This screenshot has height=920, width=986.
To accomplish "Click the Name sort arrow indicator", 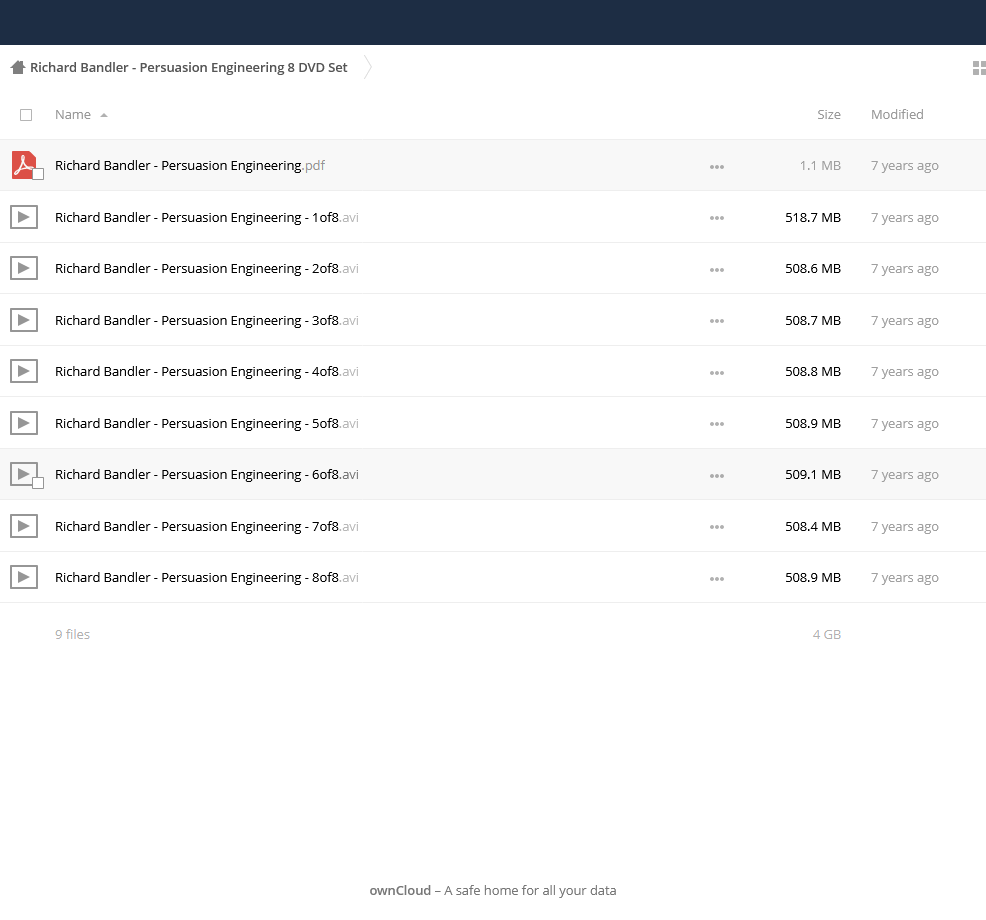I will click(x=104, y=115).
